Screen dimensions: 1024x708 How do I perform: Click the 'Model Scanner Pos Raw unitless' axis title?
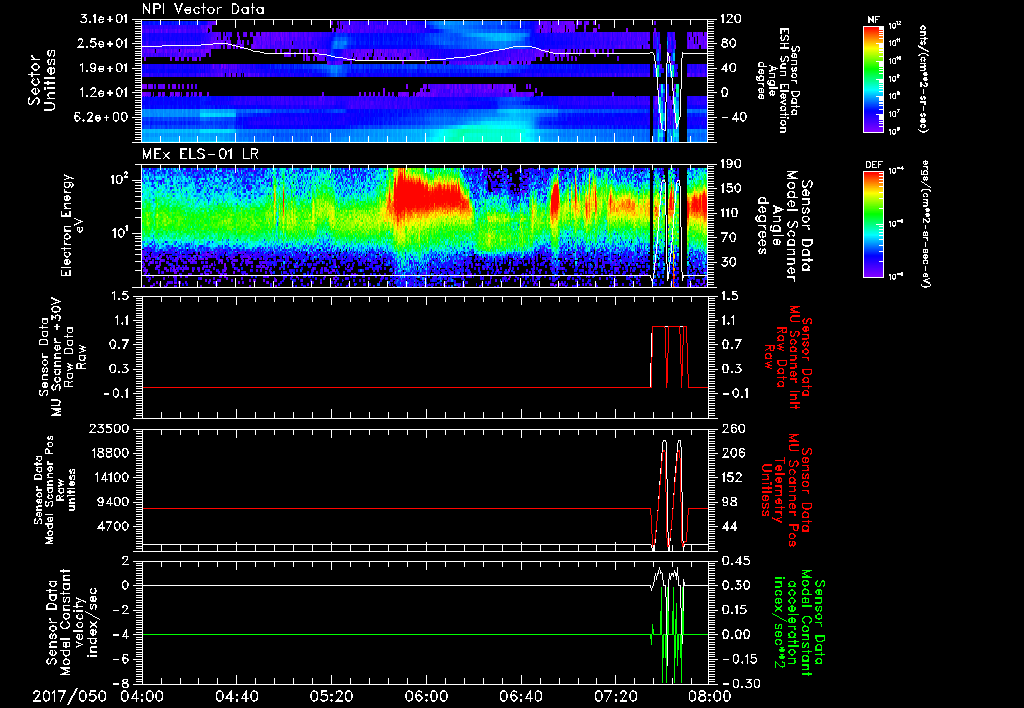(55, 491)
